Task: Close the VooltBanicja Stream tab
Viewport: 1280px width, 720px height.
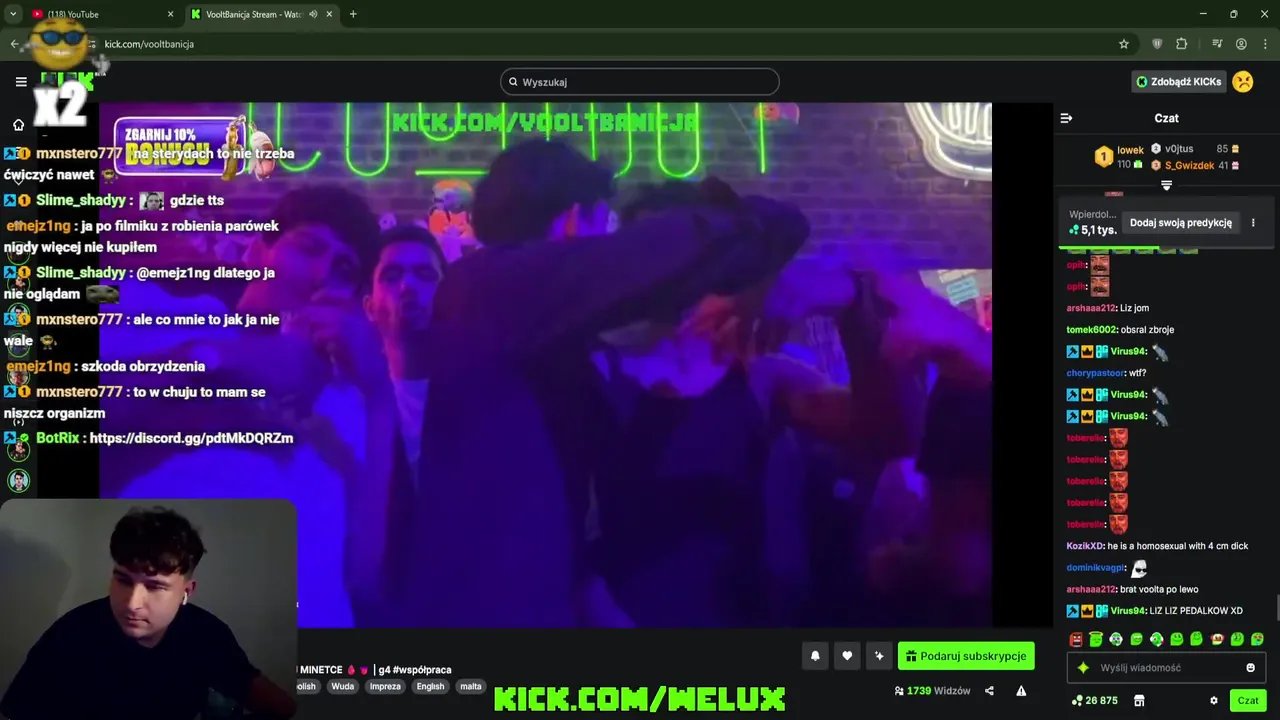Action: [329, 14]
